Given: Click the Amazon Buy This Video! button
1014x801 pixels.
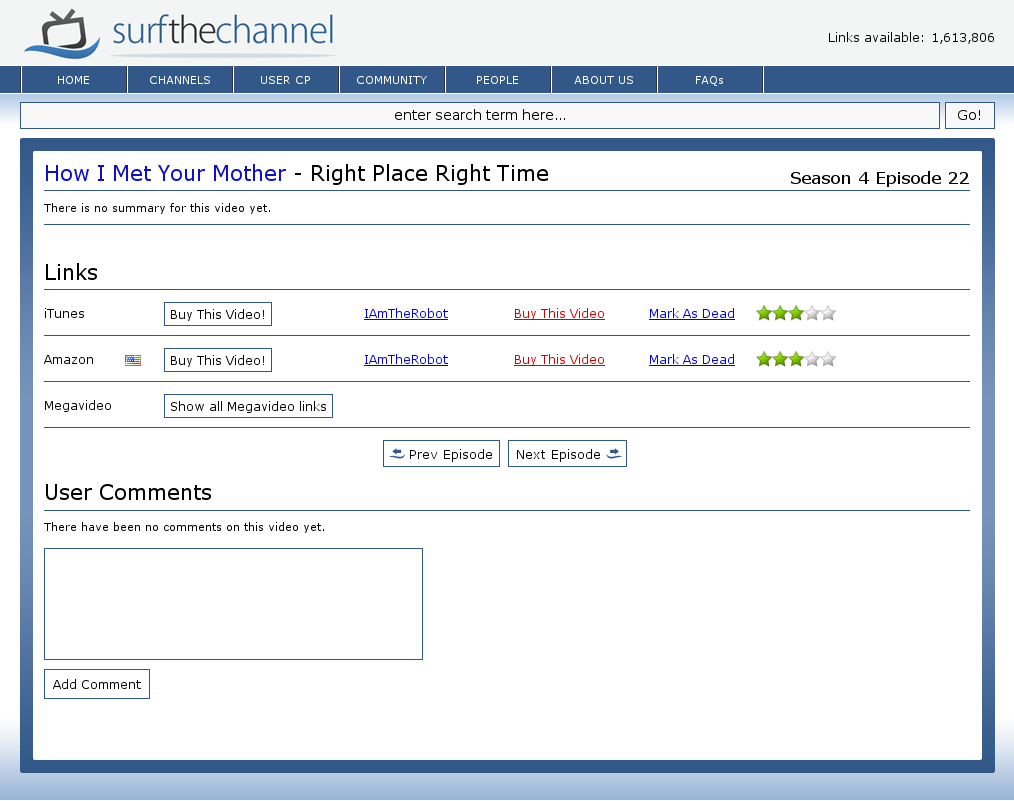Looking at the screenshot, I should coord(218,360).
